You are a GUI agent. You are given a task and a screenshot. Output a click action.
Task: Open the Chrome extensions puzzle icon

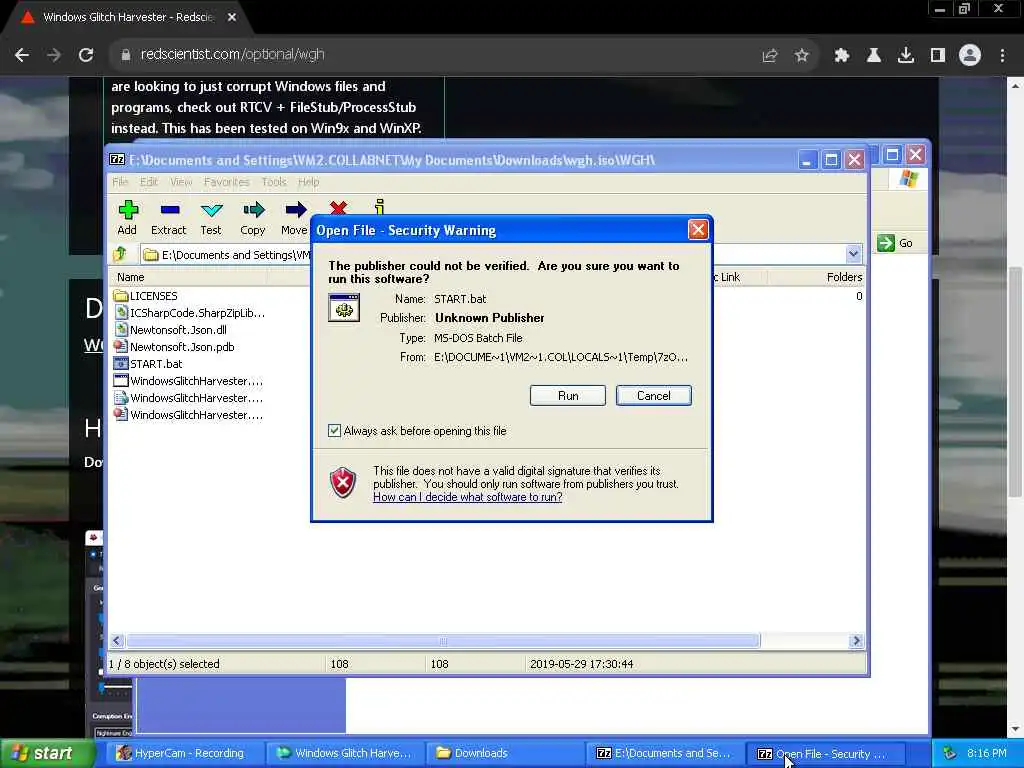point(842,56)
